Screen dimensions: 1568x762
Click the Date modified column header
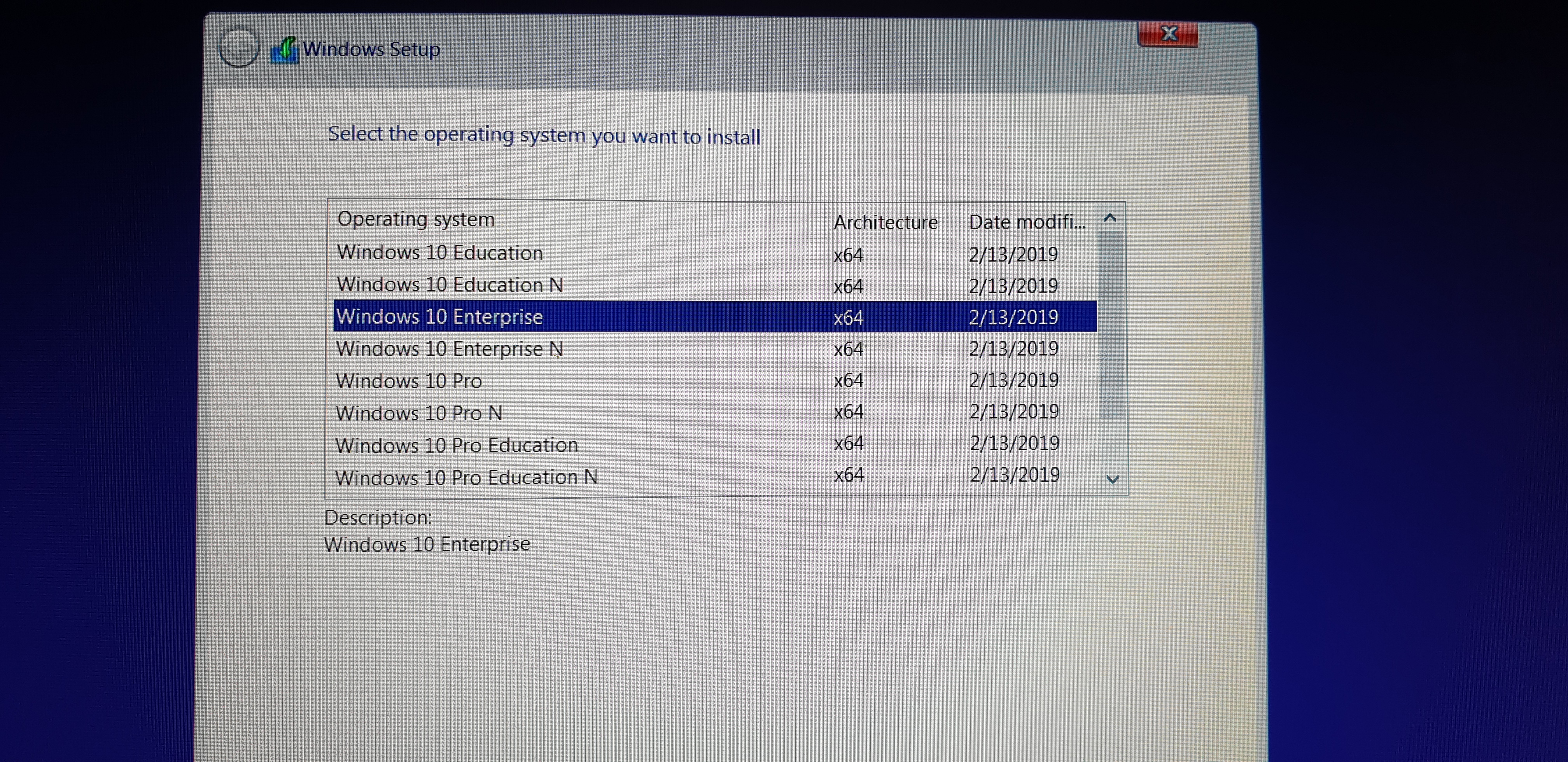tap(1027, 222)
